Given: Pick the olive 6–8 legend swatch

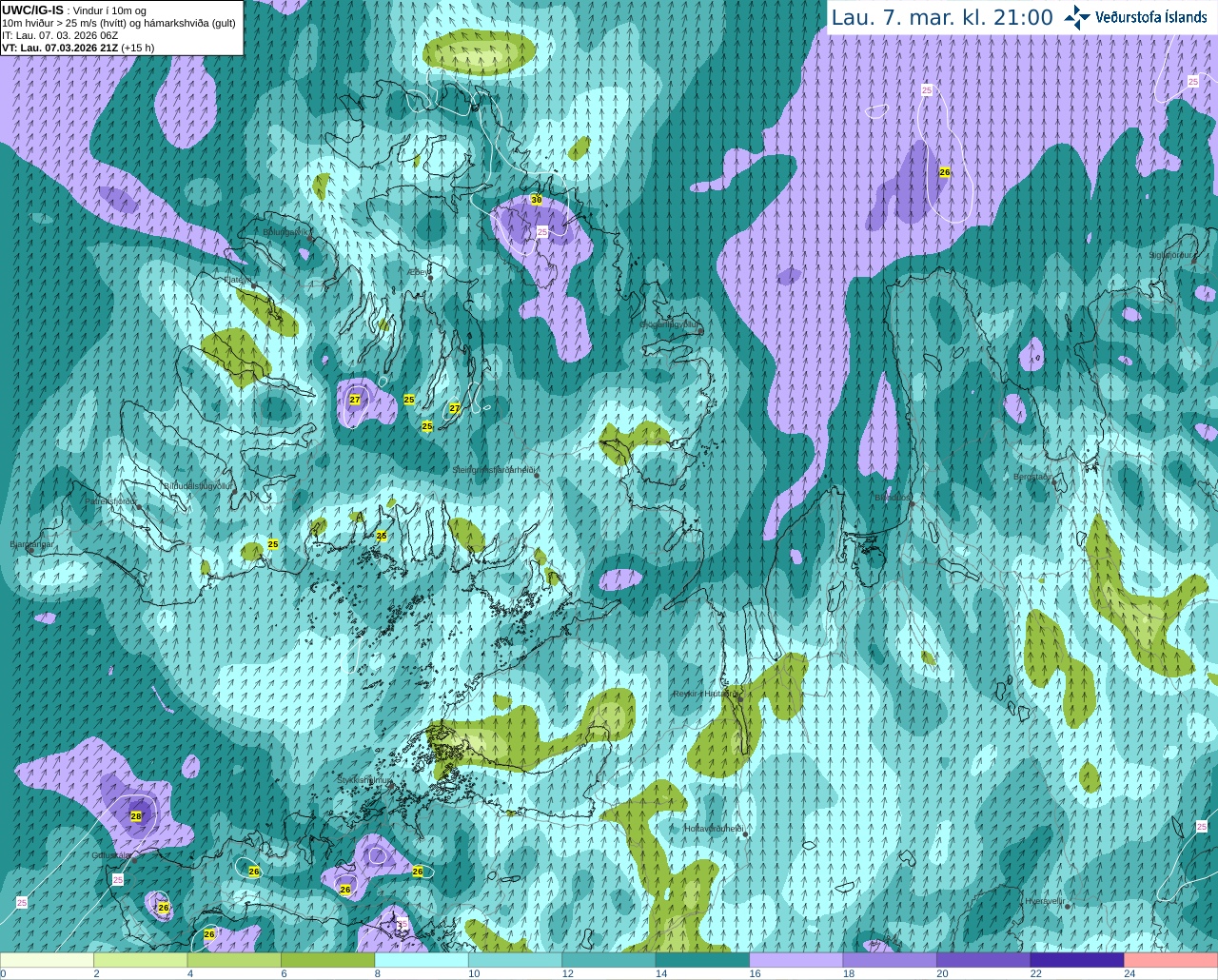Looking at the screenshot, I should pos(328,960).
